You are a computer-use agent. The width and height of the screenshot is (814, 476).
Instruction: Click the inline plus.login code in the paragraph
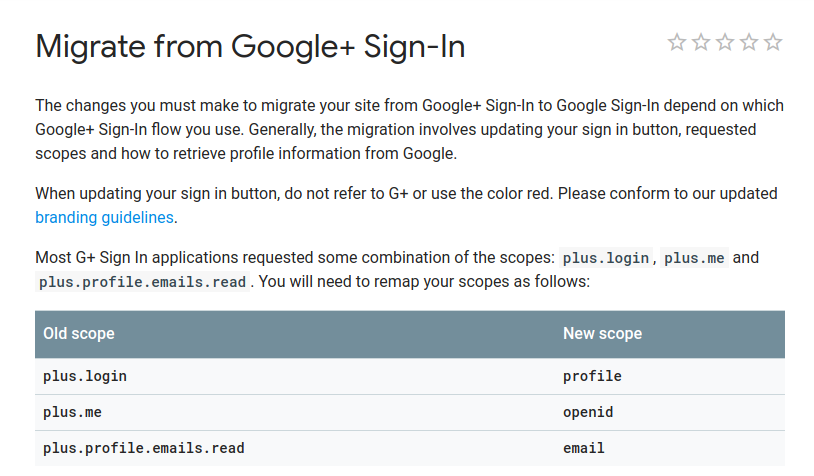(x=606, y=258)
